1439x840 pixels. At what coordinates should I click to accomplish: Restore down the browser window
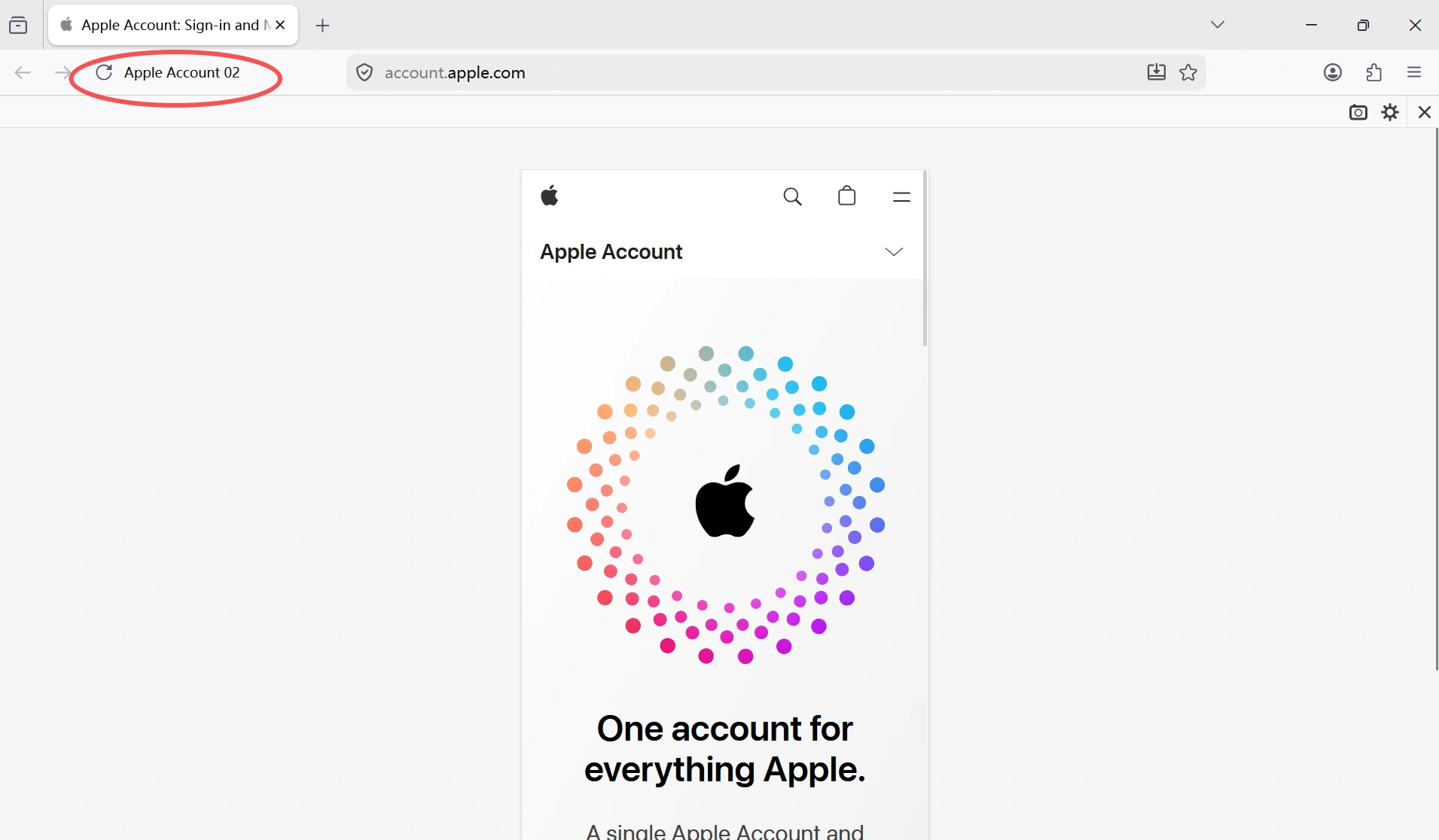1363,25
